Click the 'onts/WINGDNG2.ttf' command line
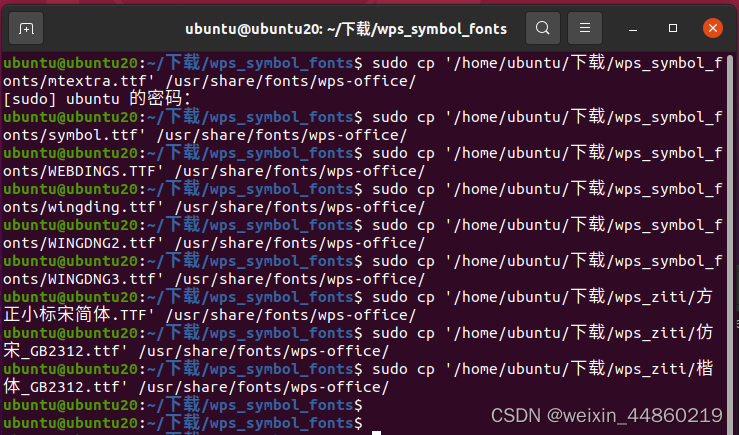This screenshot has width=739, height=435. click(214, 243)
